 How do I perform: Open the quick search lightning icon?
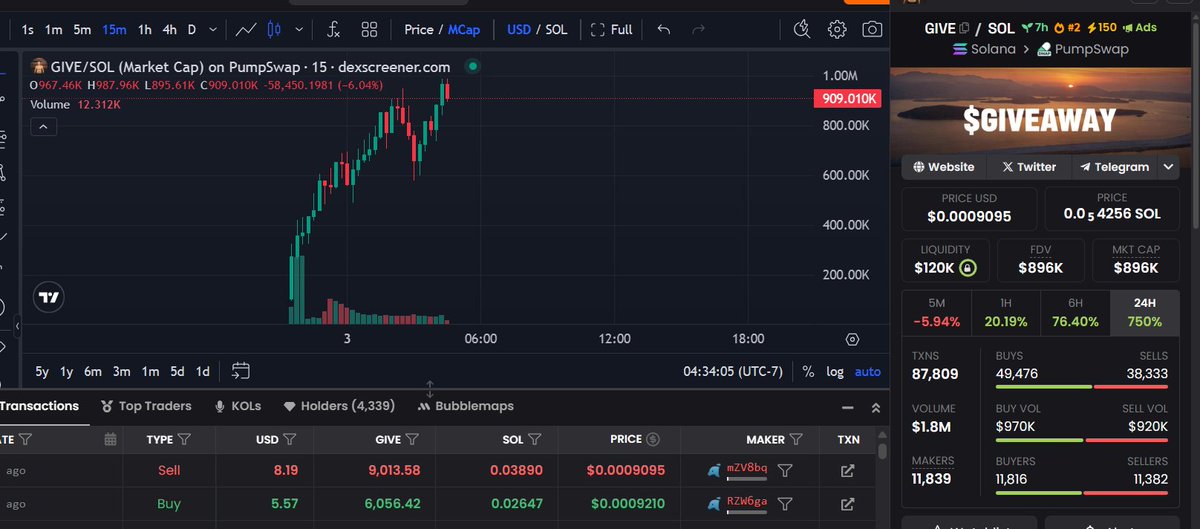coord(801,29)
